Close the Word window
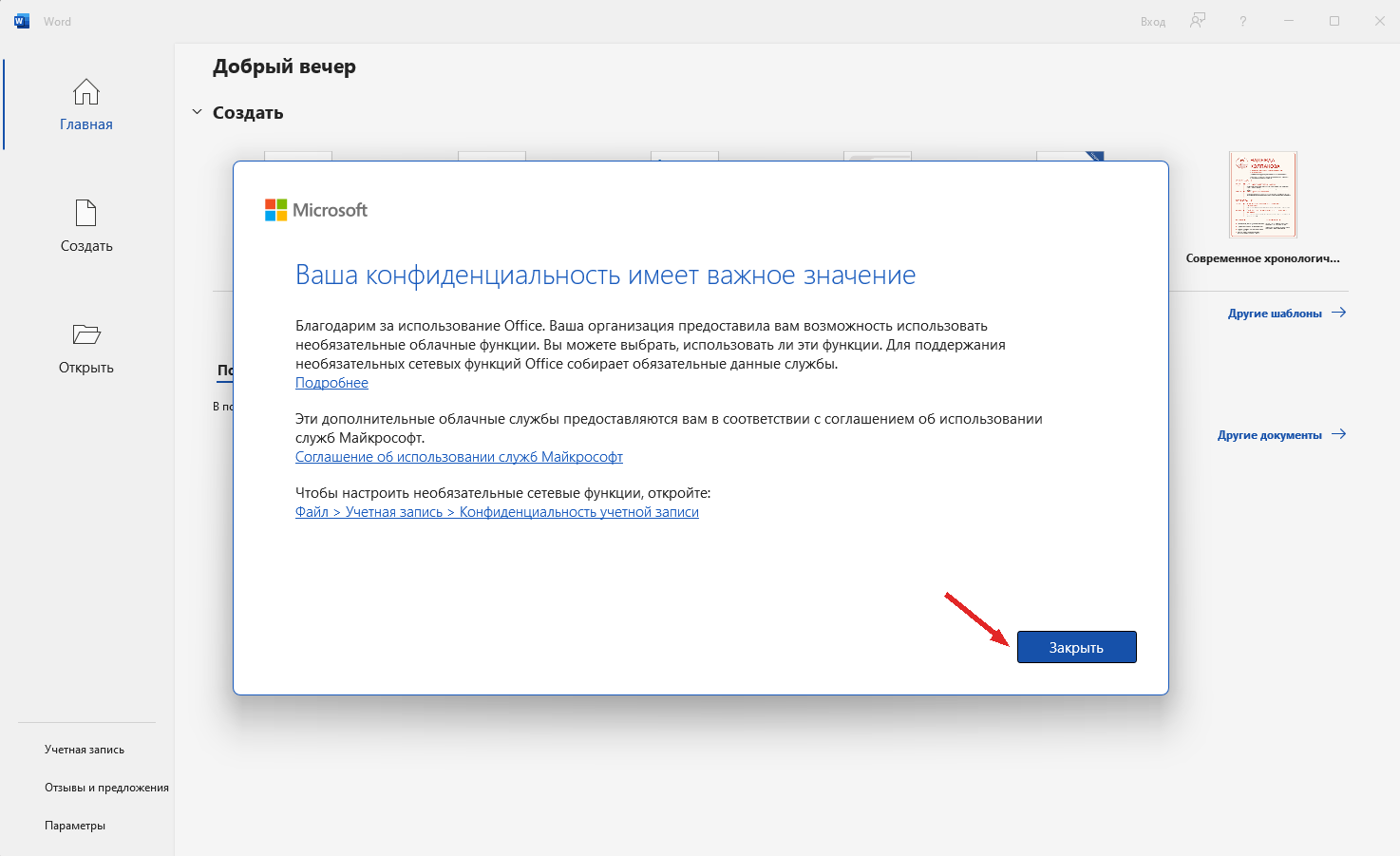The image size is (1400, 856). point(1379,21)
